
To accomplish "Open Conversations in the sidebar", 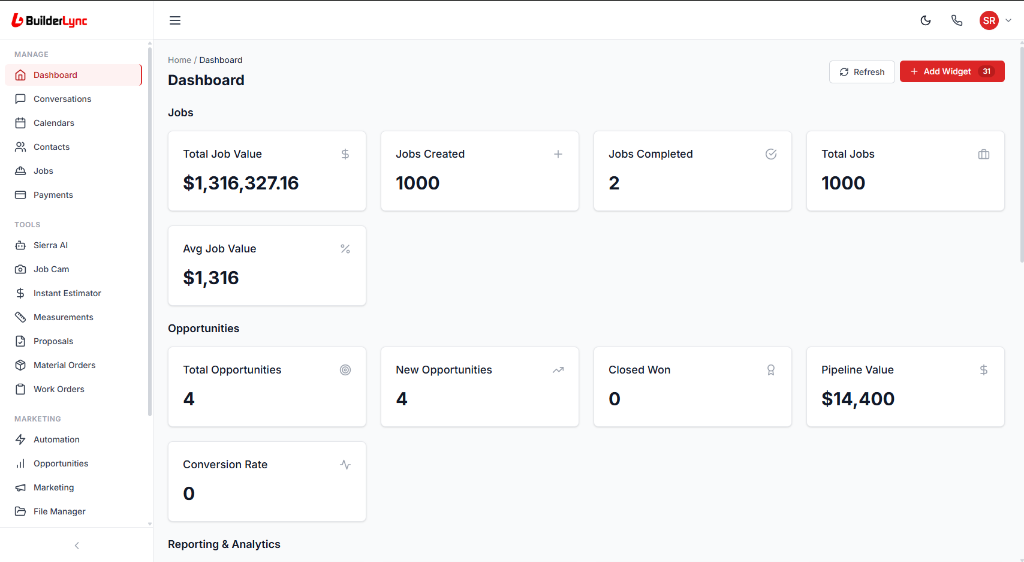I will point(73,99).
